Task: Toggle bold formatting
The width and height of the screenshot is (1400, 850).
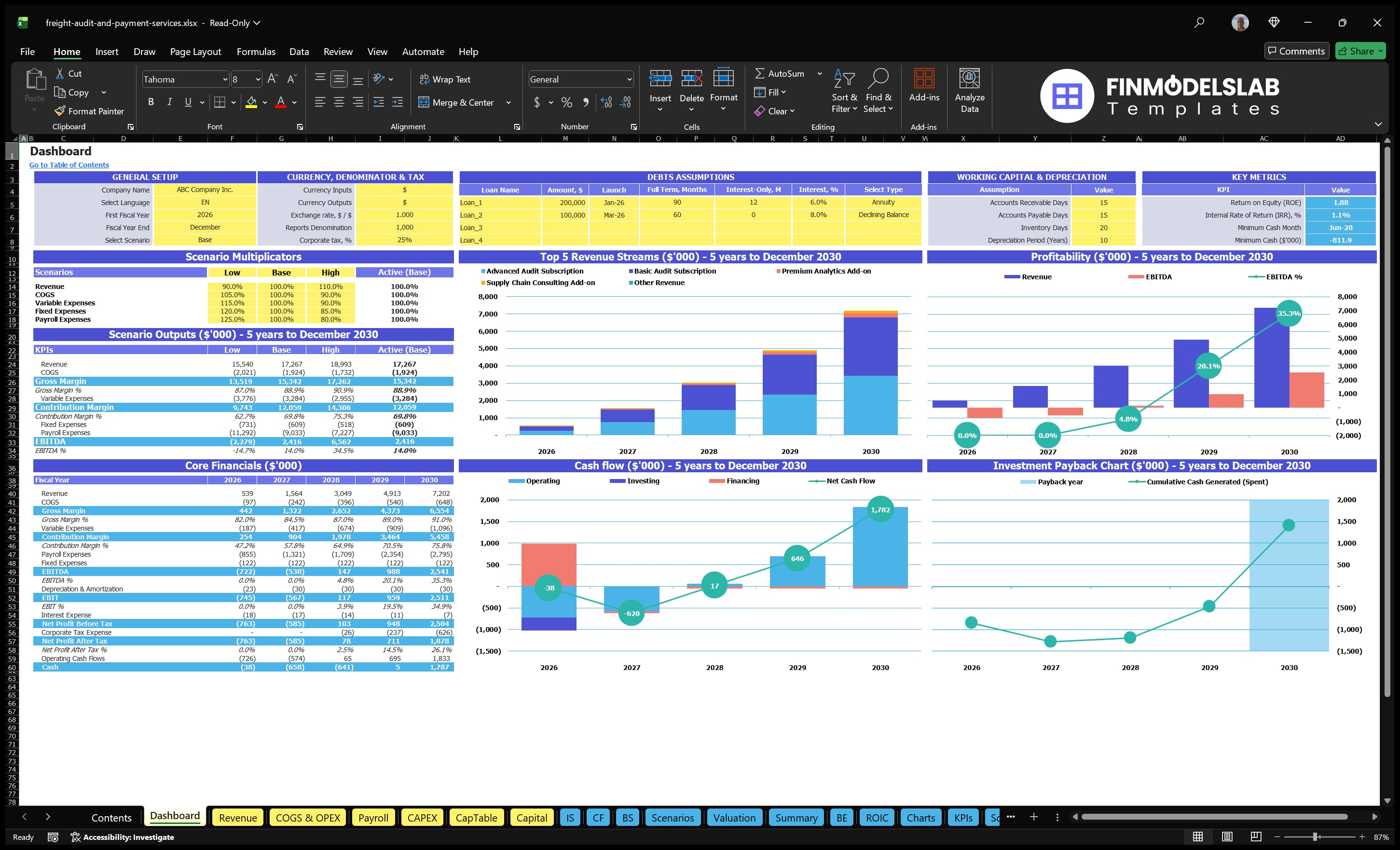Action: pos(151,102)
